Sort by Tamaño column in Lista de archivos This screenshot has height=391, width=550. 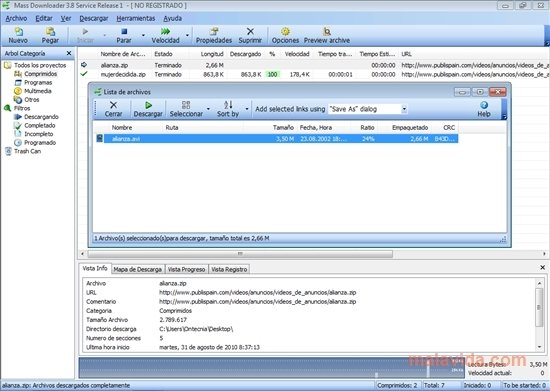pyautogui.click(x=283, y=128)
